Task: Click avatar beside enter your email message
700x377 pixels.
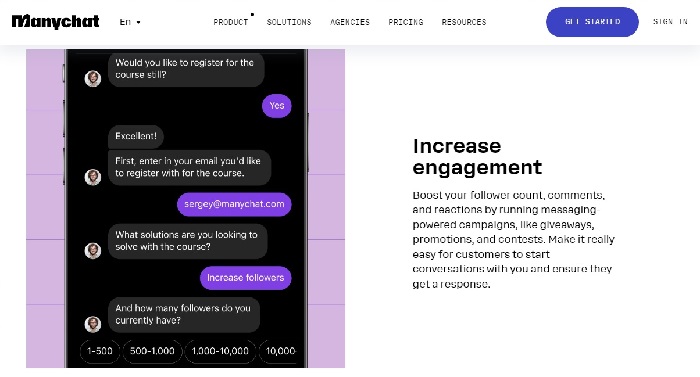Action: coord(93,177)
